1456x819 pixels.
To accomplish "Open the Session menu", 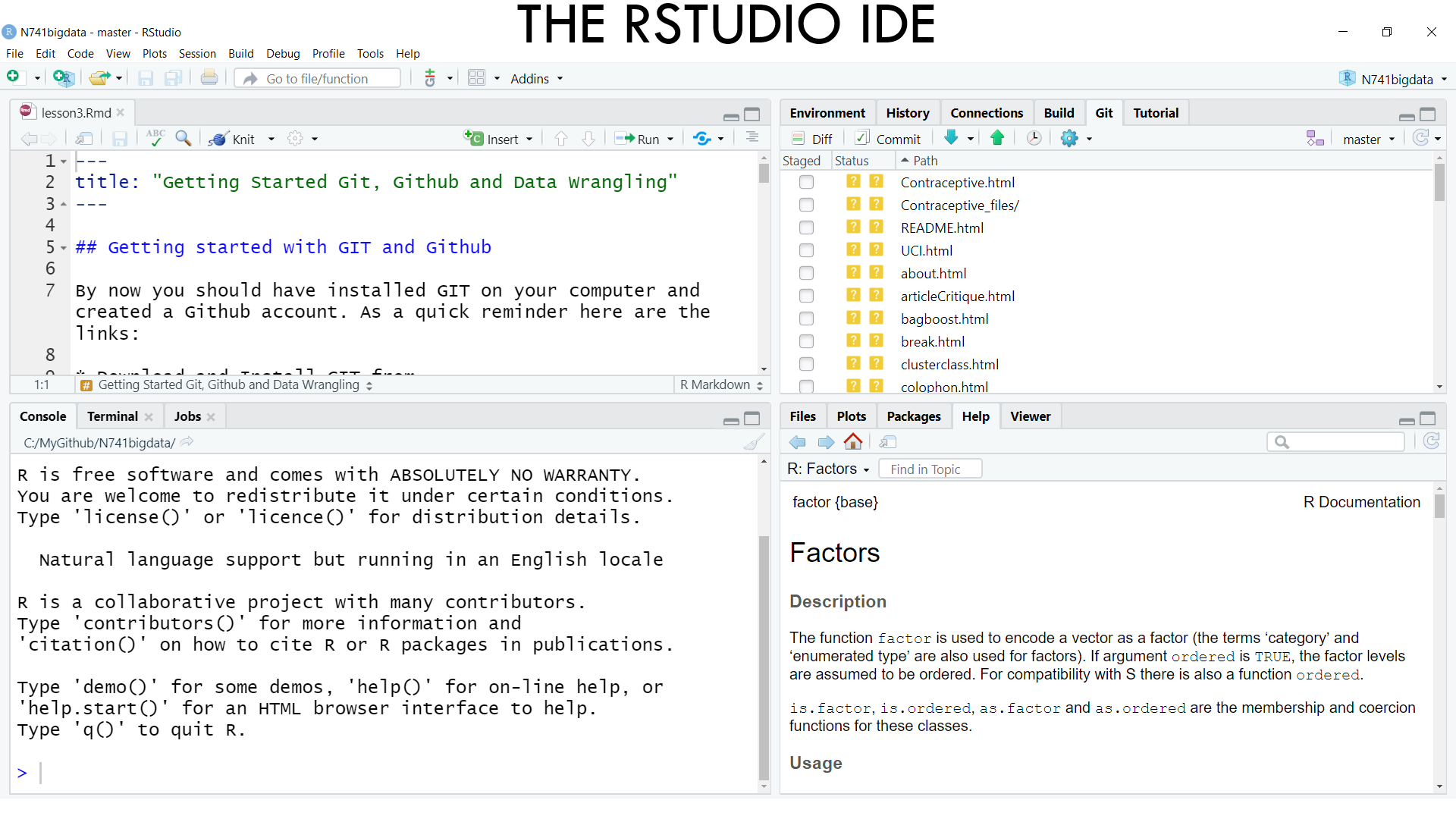I will tap(197, 54).
